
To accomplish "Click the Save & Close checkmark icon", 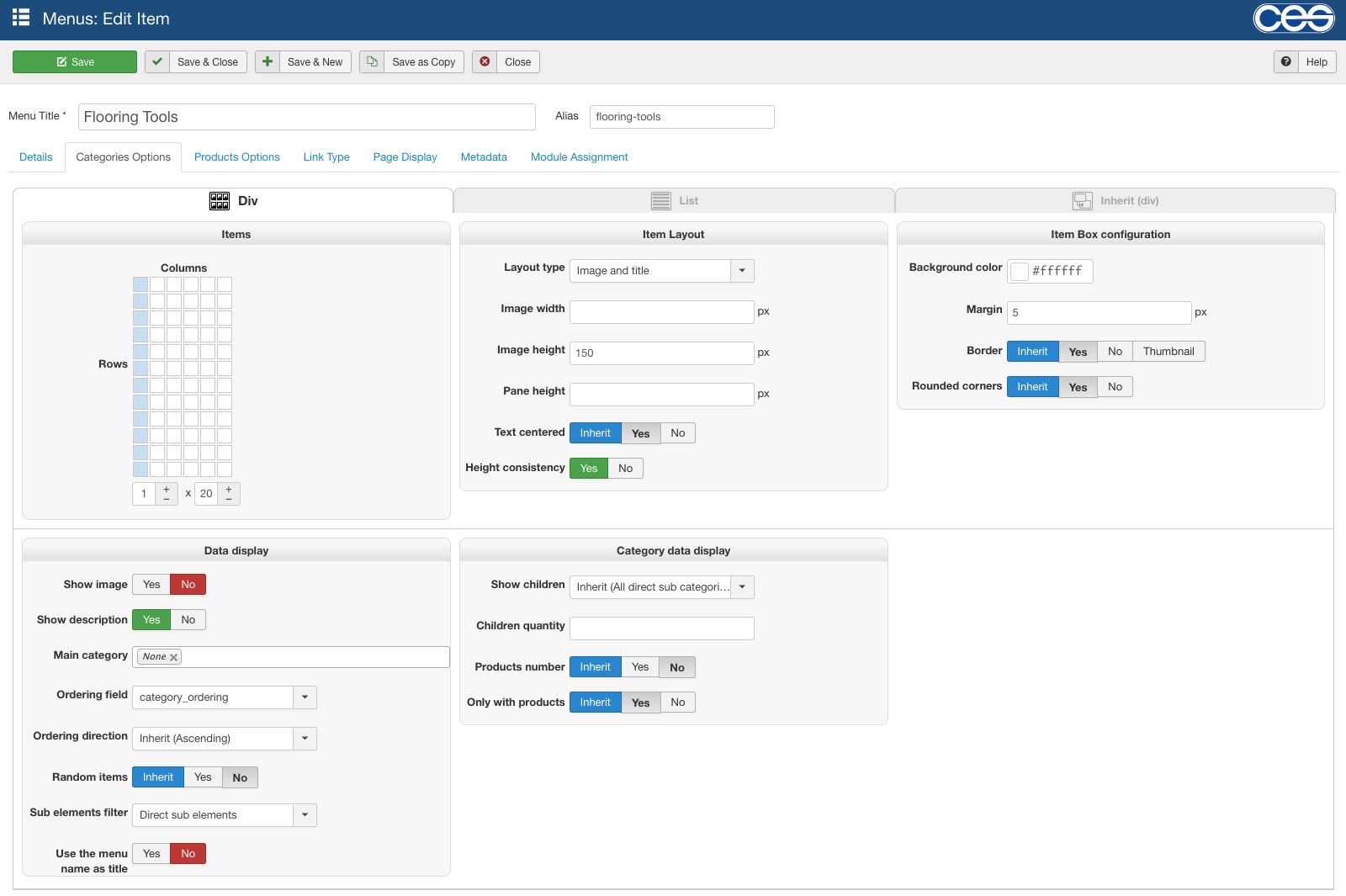I will pos(157,61).
